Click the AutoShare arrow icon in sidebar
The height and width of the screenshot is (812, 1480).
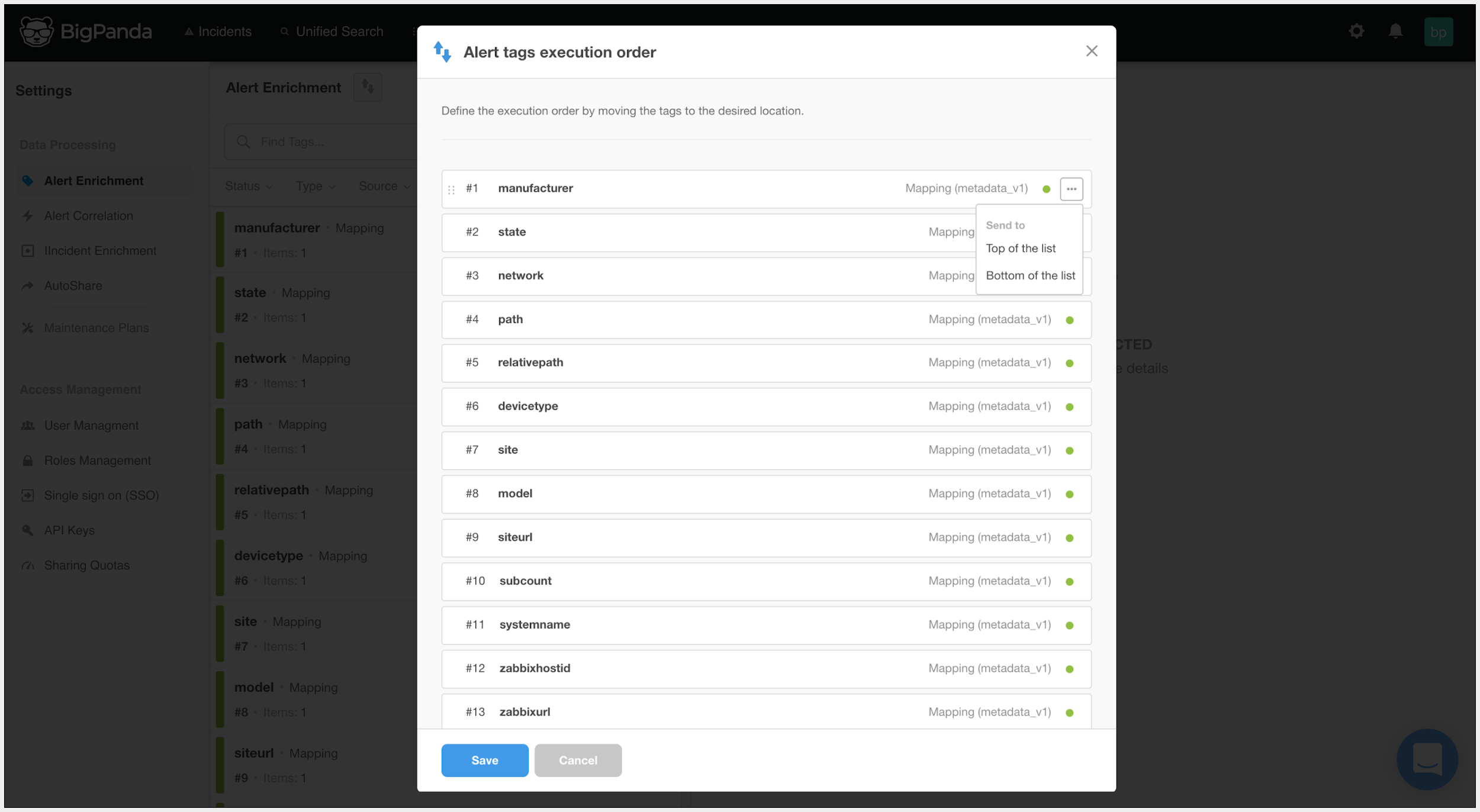(x=28, y=285)
